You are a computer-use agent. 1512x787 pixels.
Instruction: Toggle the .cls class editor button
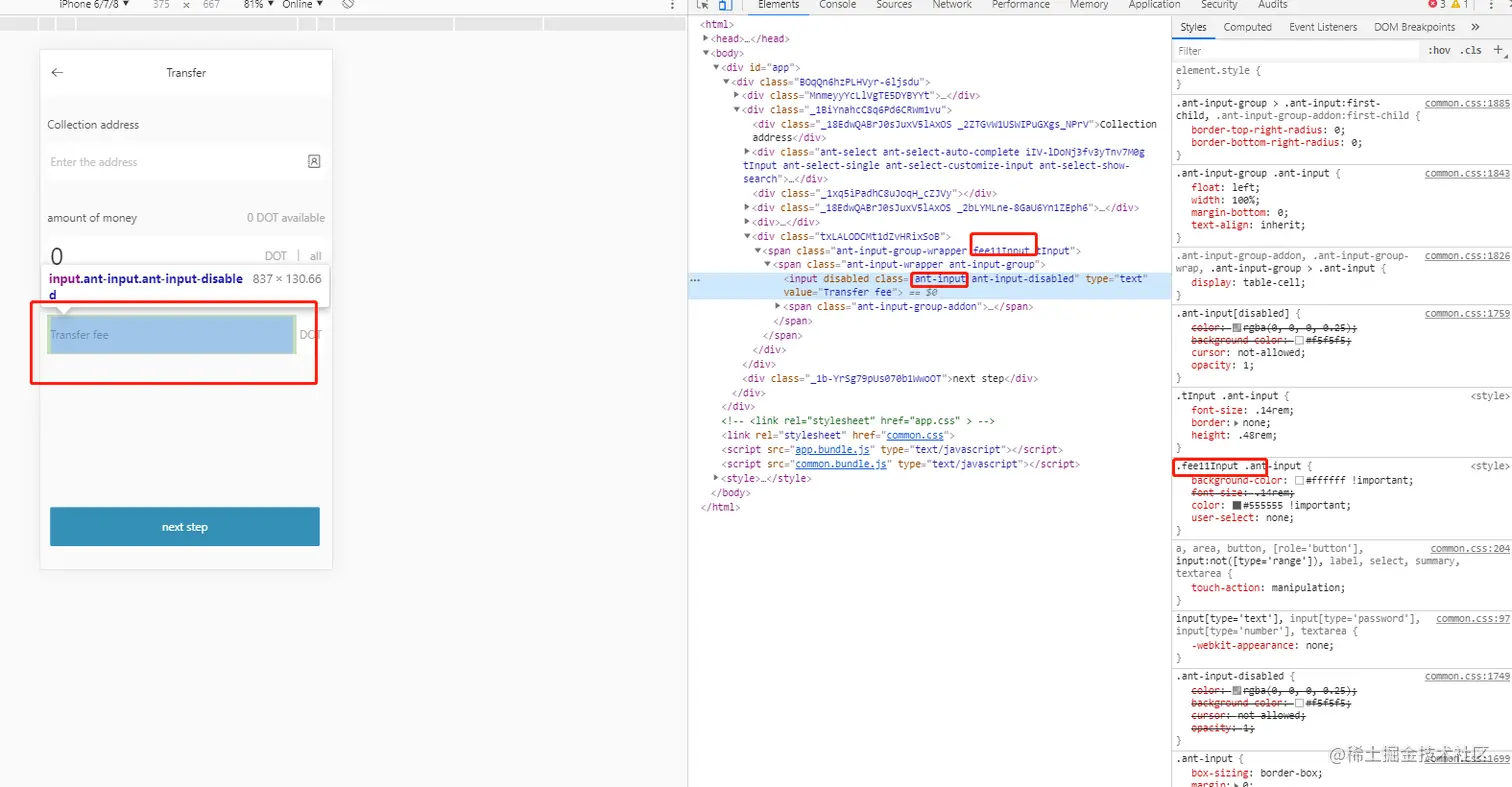(x=1471, y=50)
